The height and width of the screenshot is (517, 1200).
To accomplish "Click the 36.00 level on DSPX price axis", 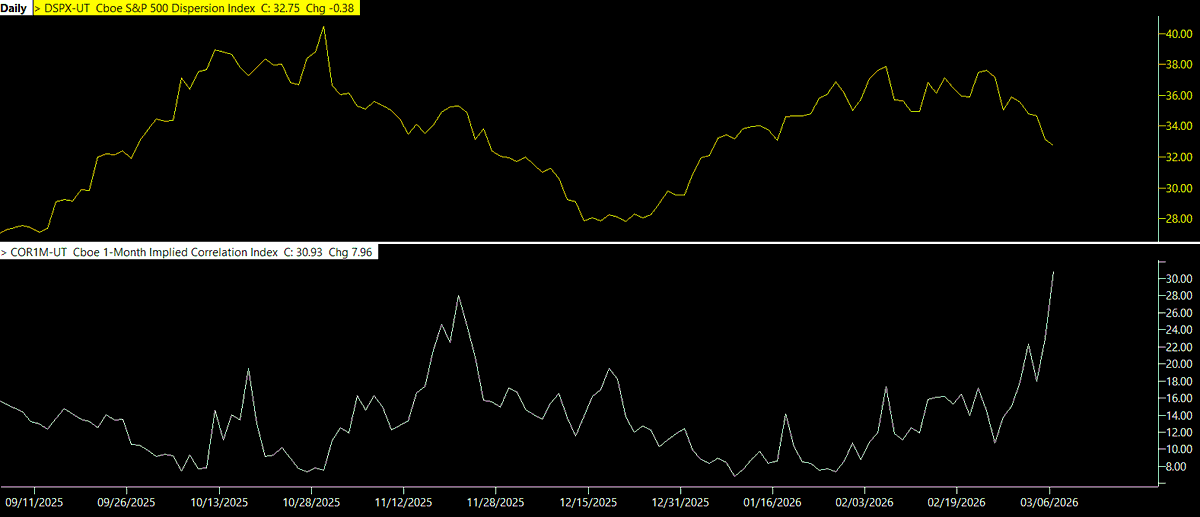I will click(x=1177, y=95).
